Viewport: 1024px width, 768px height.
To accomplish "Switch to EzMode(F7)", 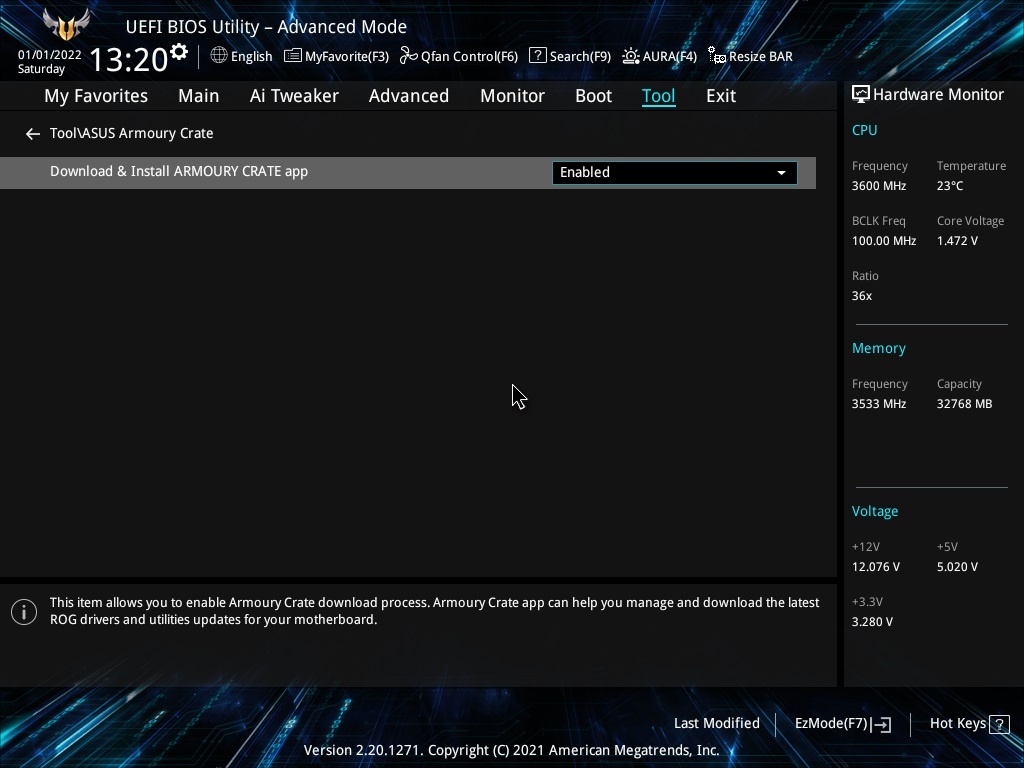I will click(831, 724).
